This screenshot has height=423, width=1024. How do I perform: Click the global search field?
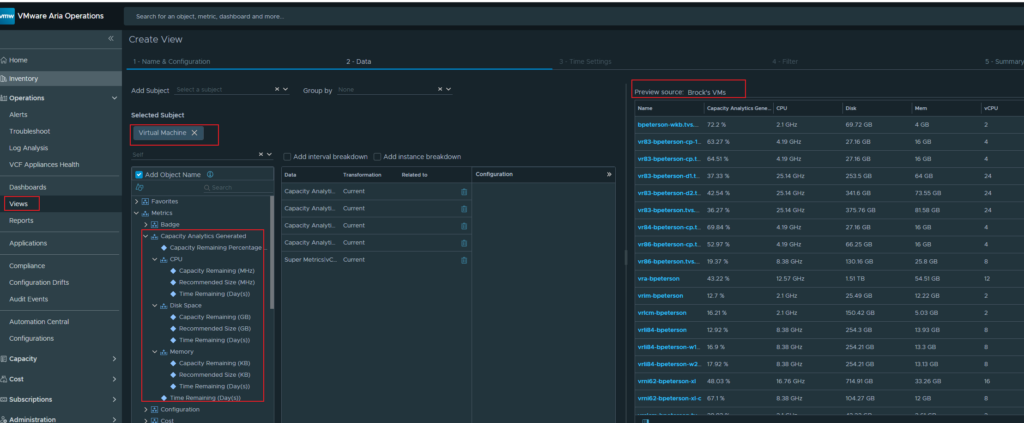point(573,16)
